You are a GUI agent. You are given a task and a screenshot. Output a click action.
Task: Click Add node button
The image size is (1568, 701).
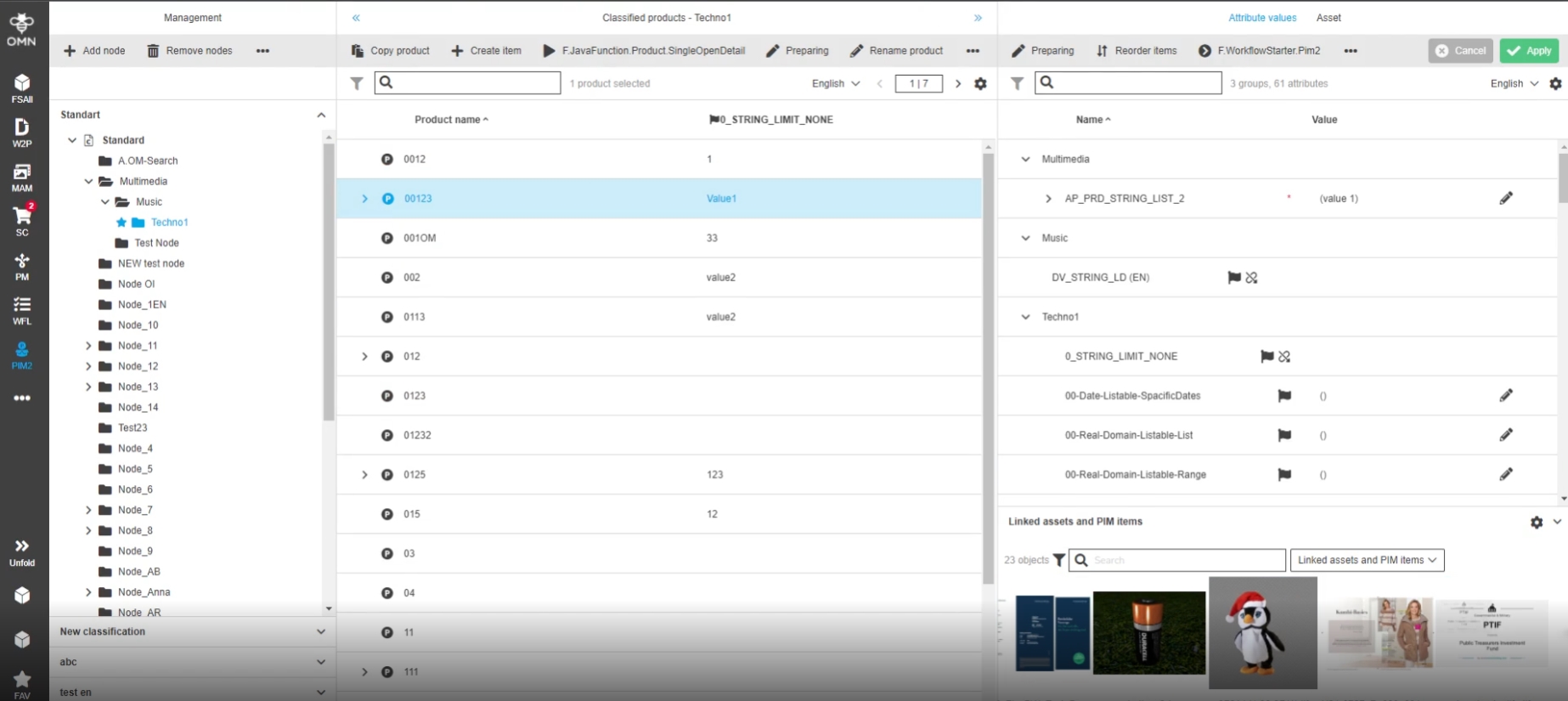click(x=94, y=51)
